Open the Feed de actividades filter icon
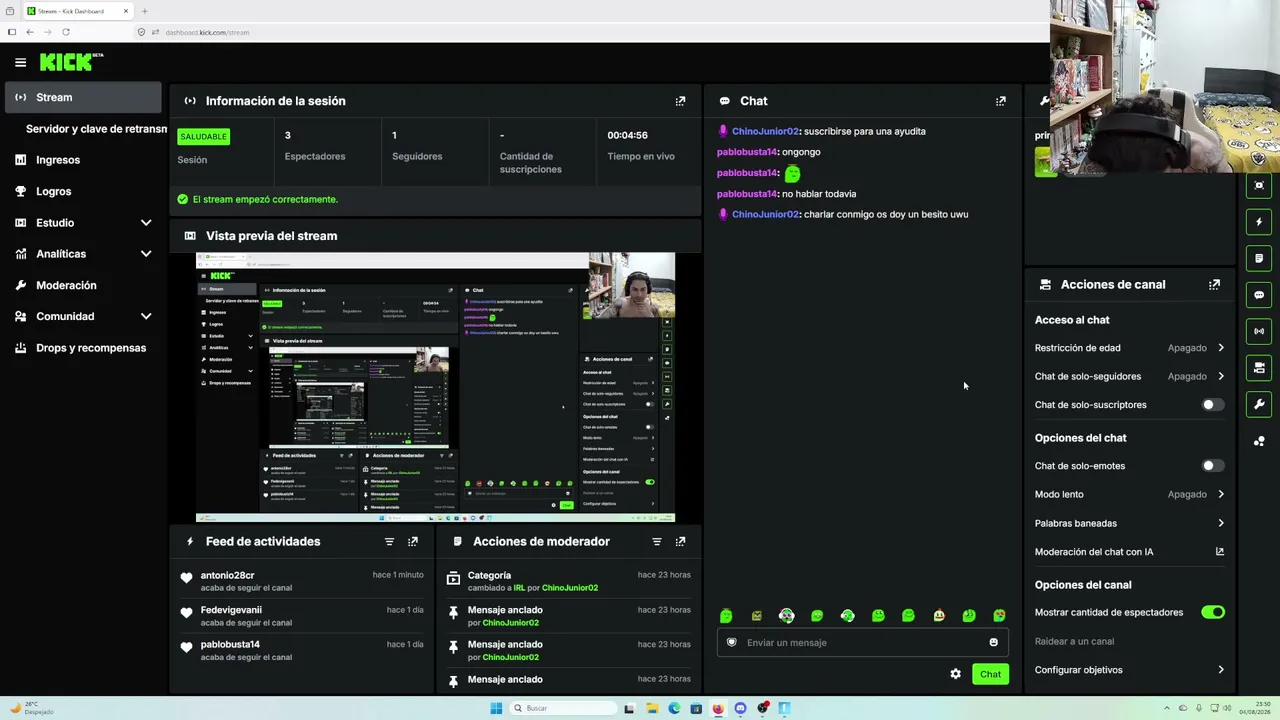This screenshot has height=720, width=1280. point(389,541)
